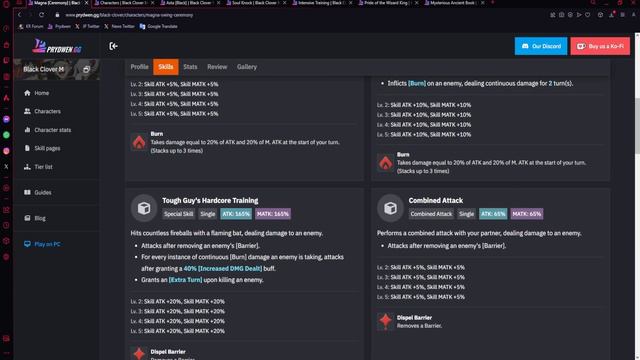Select the Skills tab

[x=166, y=67]
